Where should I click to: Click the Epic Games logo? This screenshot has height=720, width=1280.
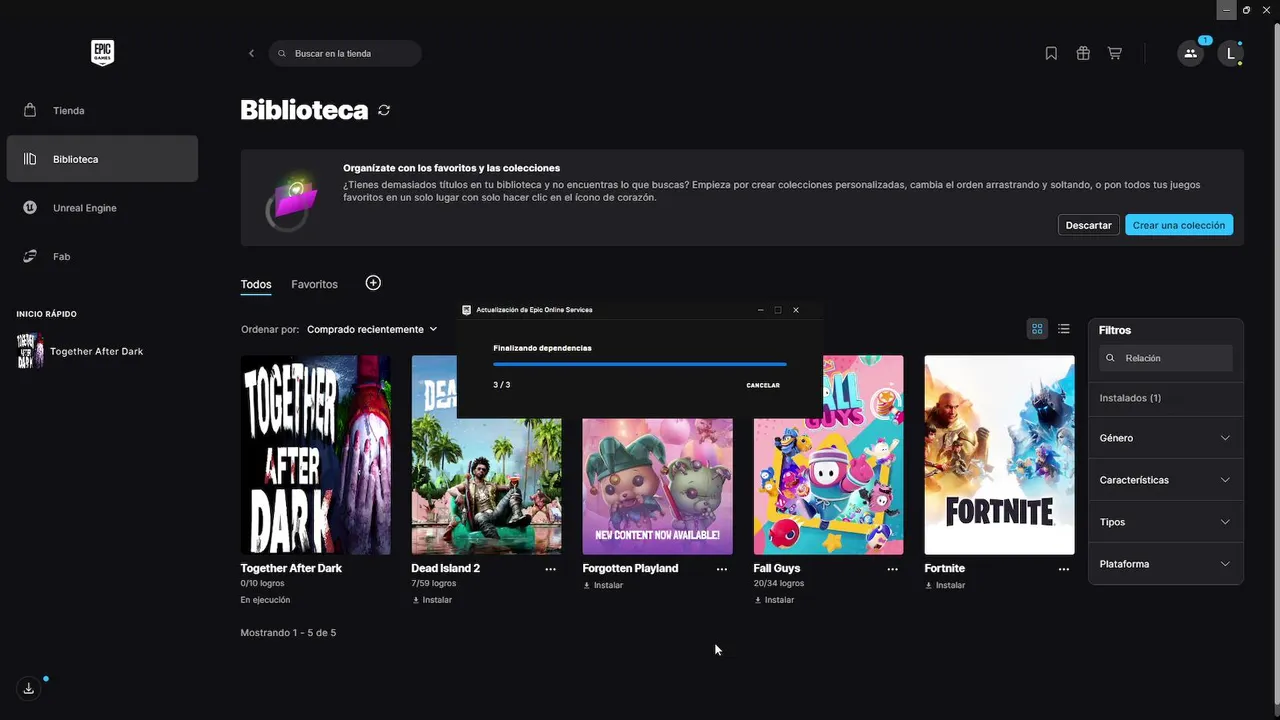[102, 53]
